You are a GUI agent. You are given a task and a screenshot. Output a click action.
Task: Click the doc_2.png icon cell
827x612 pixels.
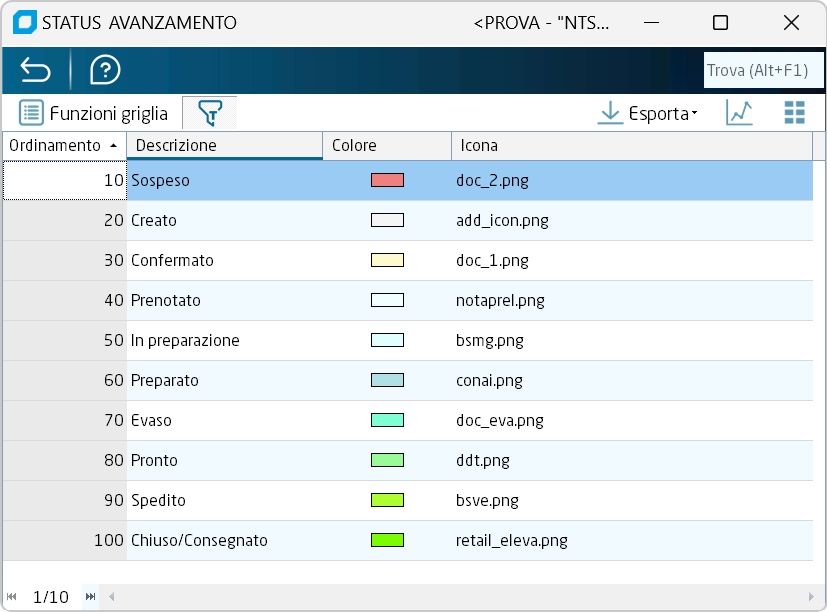(632, 180)
